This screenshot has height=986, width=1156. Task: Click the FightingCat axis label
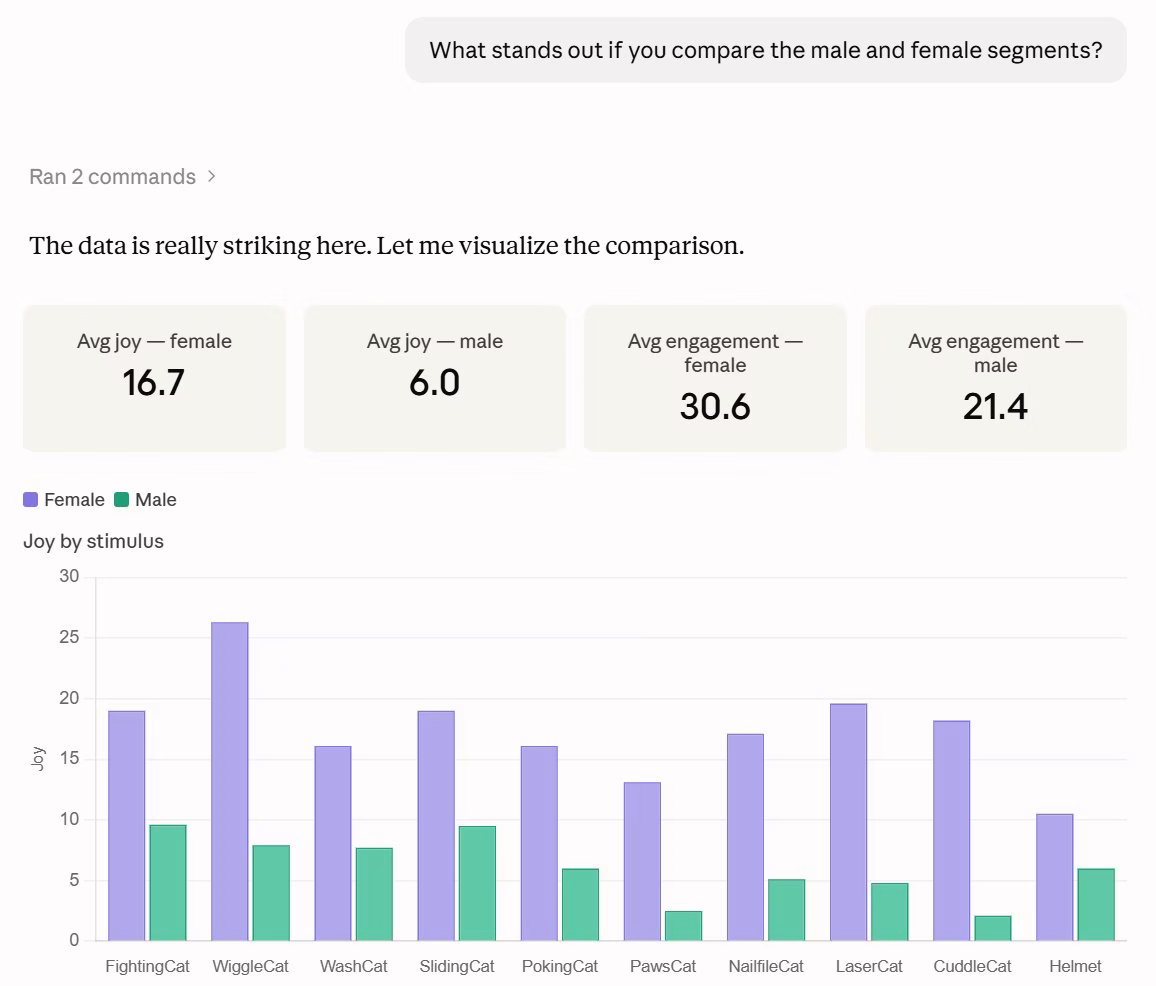pyautogui.click(x=147, y=966)
